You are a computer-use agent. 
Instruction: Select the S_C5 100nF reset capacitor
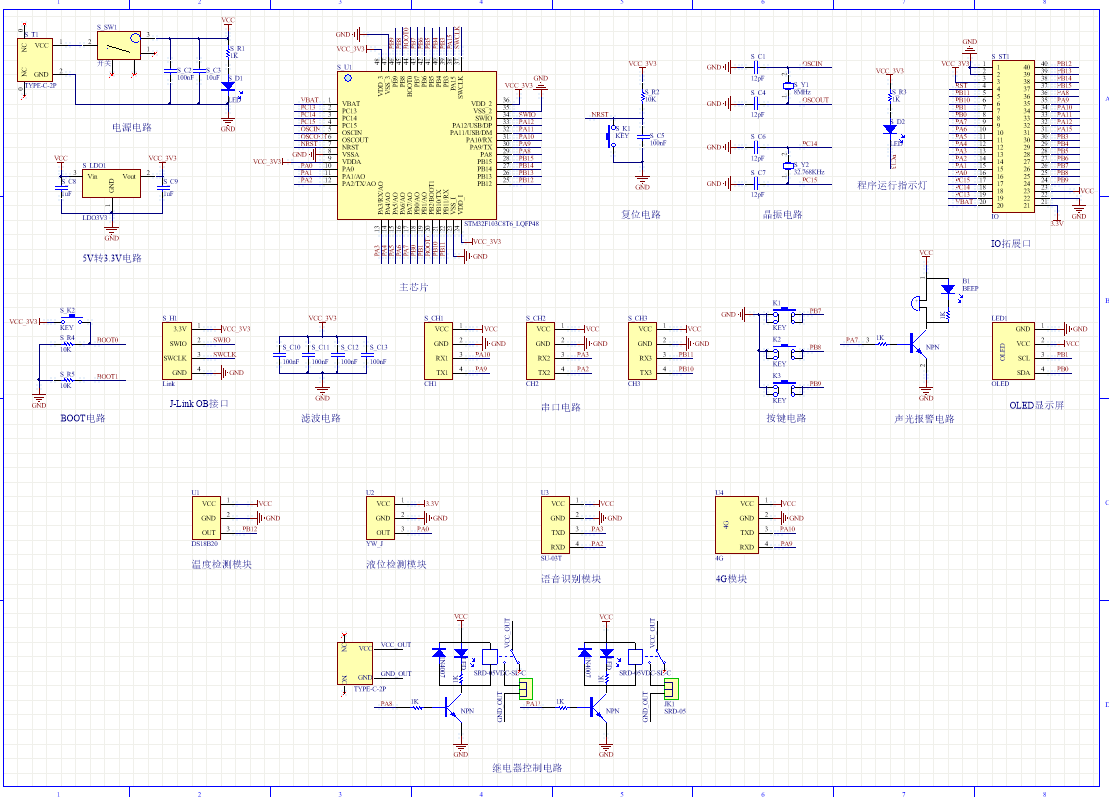tap(643, 136)
